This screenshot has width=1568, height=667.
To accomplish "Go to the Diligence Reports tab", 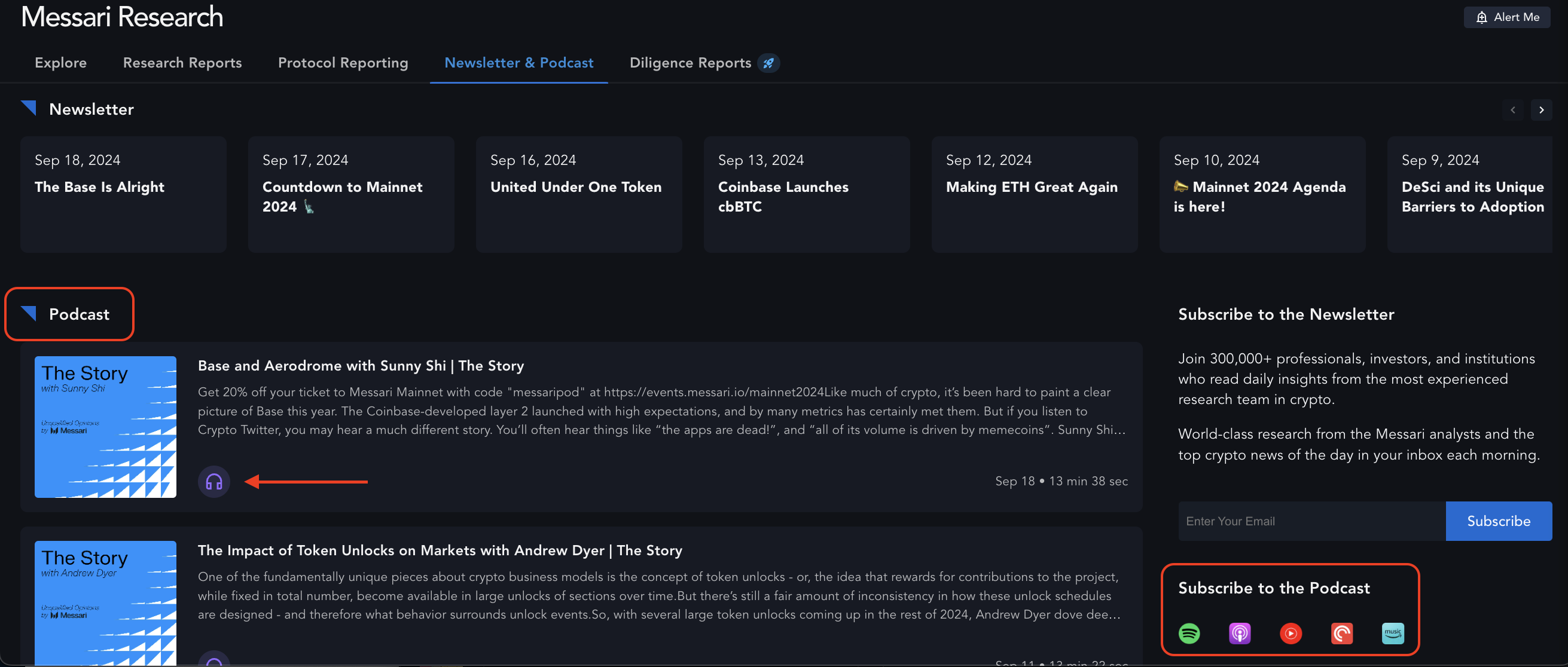I will pos(690,63).
